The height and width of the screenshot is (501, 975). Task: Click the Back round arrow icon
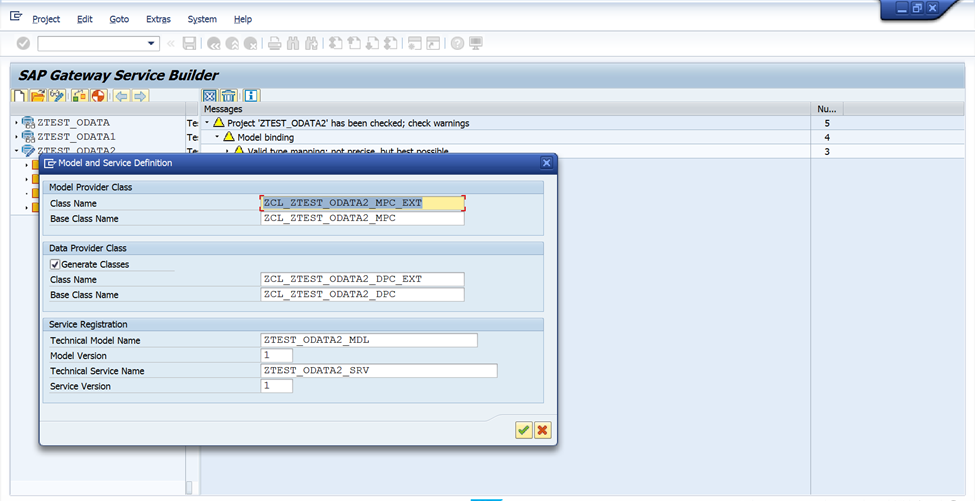[214, 44]
